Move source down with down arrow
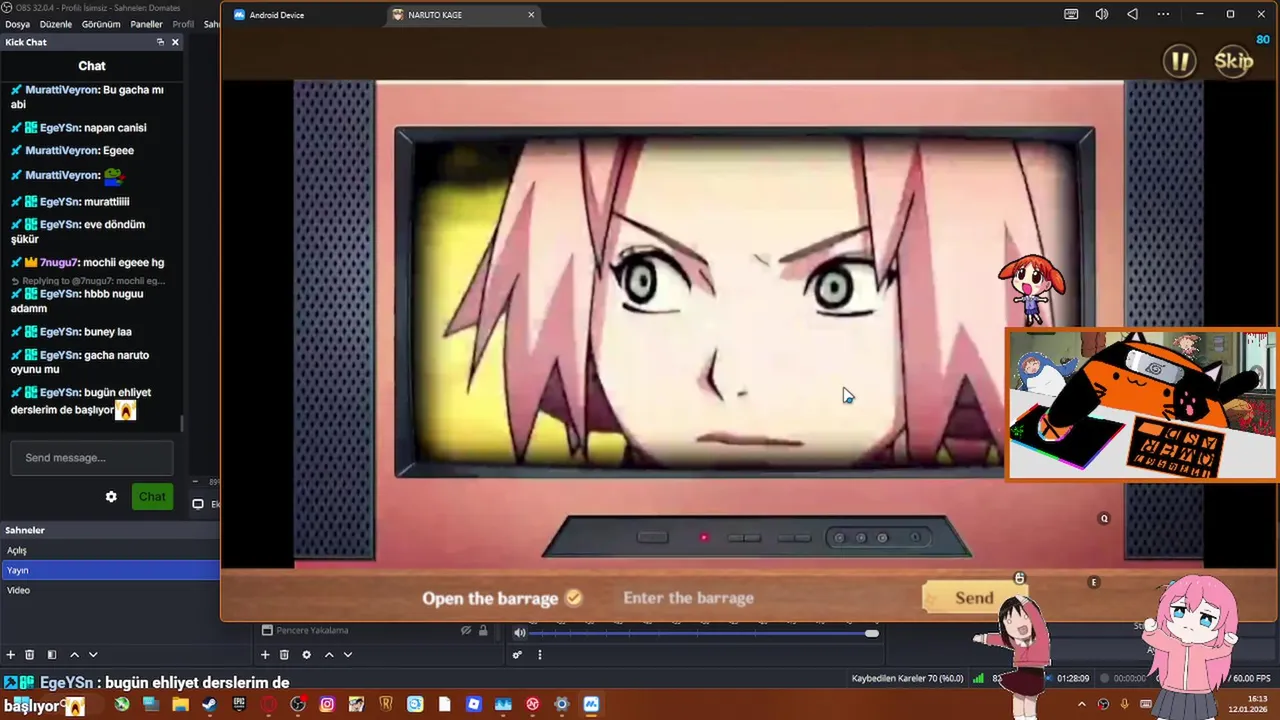This screenshot has height=720, width=1280. coord(348,655)
